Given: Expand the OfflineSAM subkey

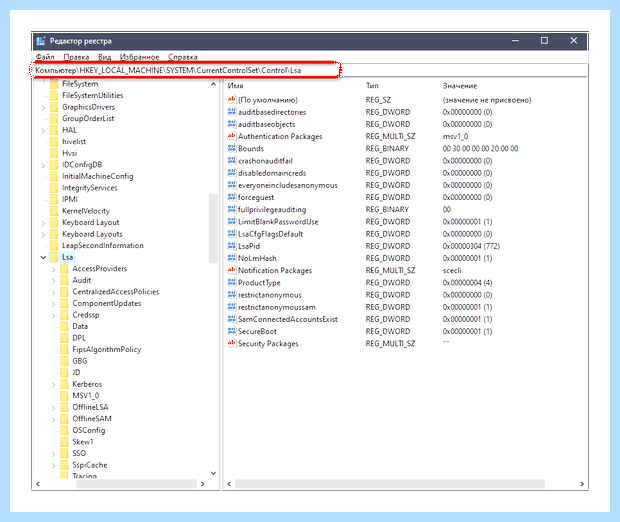Looking at the screenshot, I should 53,419.
